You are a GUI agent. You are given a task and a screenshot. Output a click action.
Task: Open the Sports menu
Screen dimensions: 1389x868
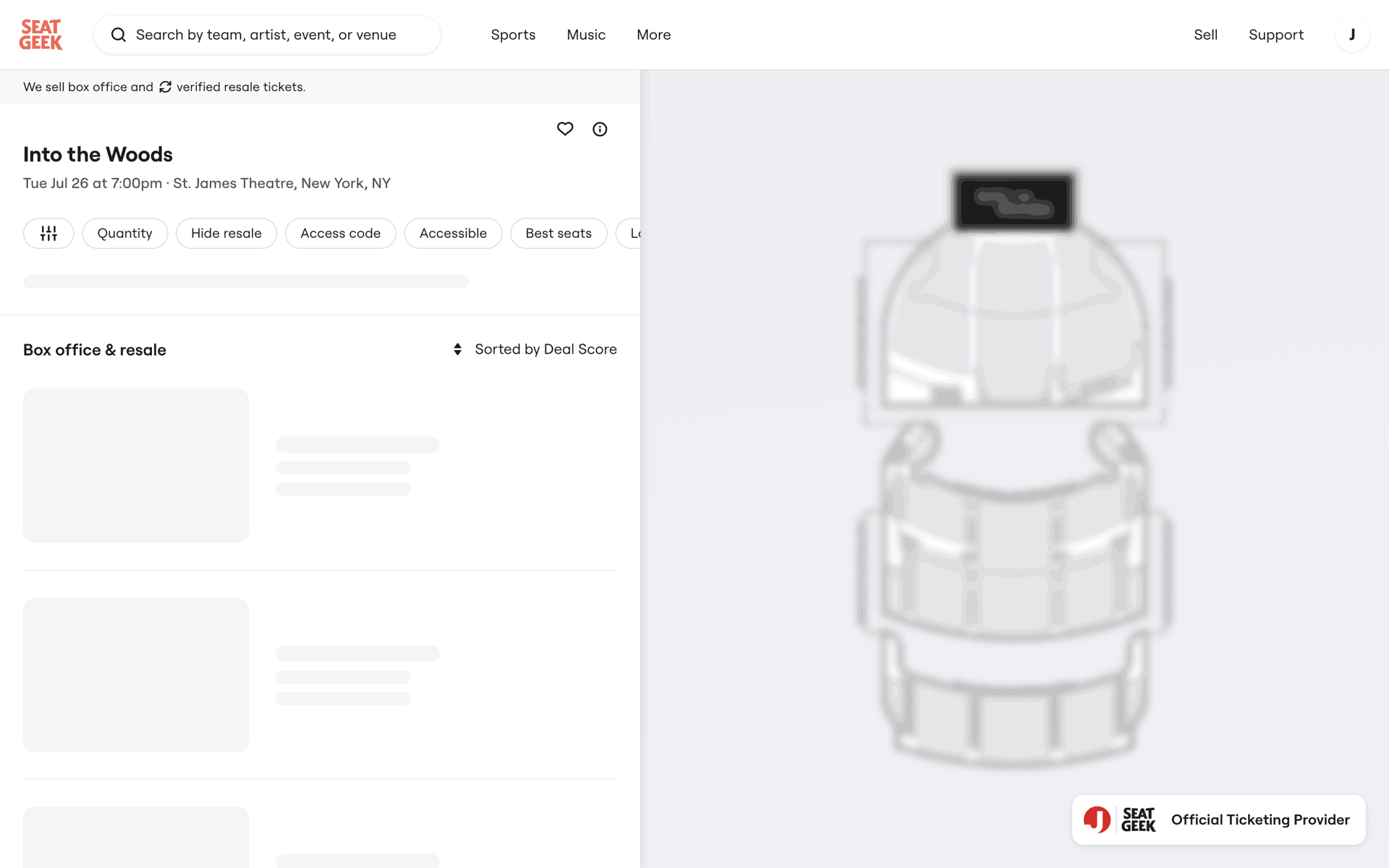[x=513, y=35]
